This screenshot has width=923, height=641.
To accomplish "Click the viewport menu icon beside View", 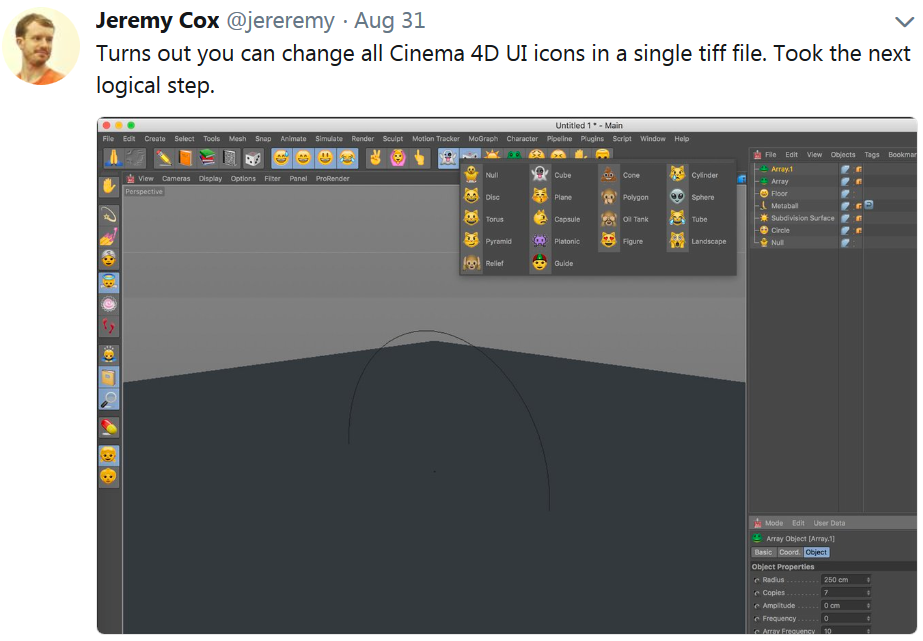I will tap(131, 178).
